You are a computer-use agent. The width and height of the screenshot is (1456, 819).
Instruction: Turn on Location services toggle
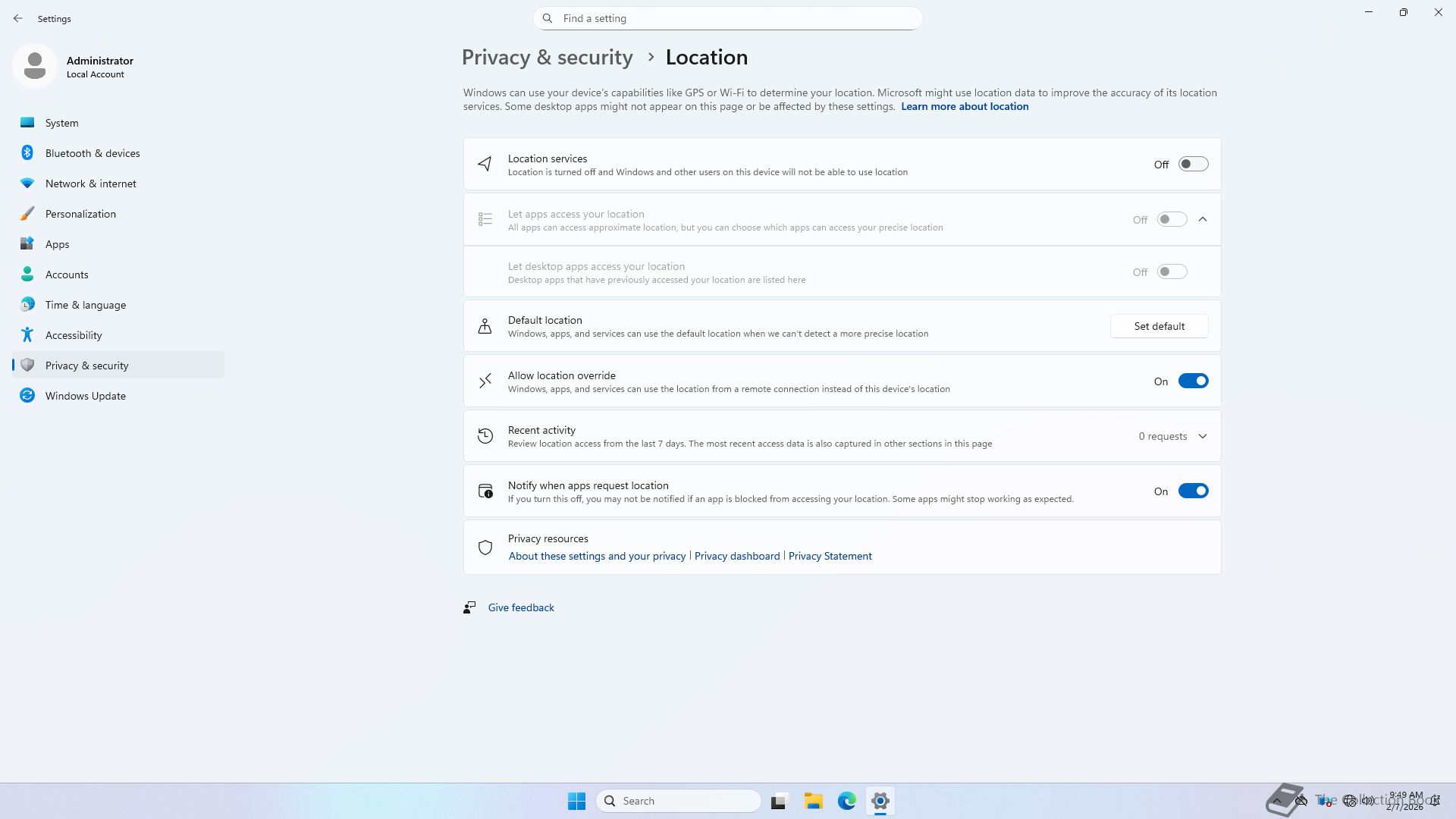click(1193, 165)
